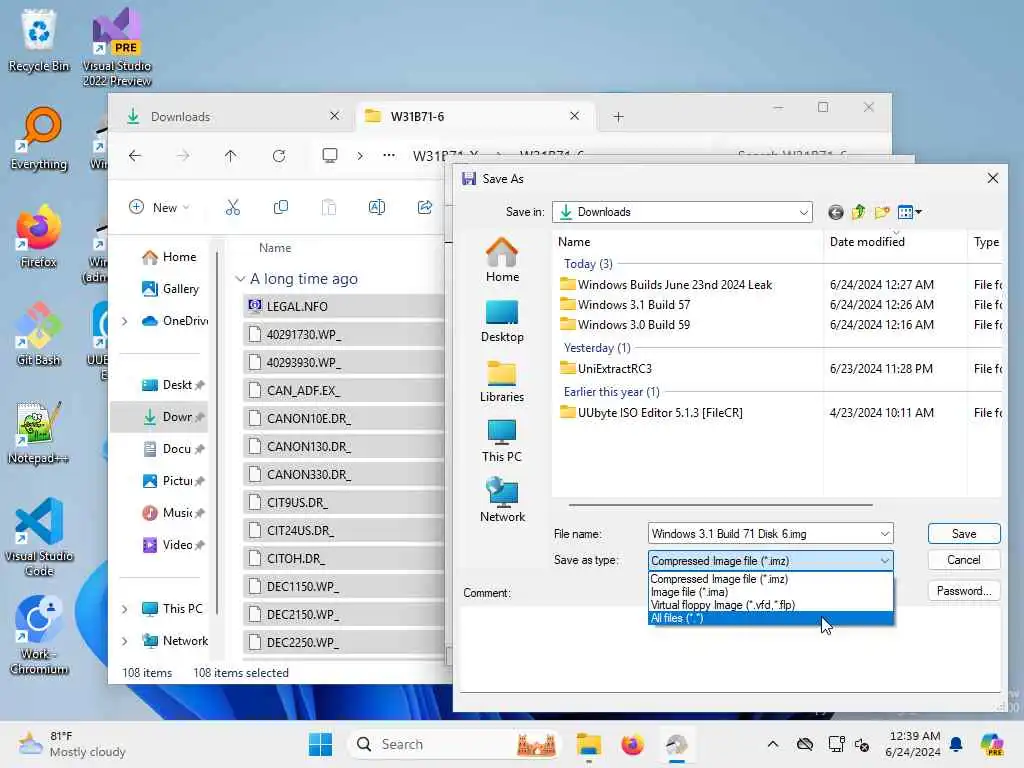Open the Recycle Bin desktop icon
The width and height of the screenshot is (1024, 768).
pyautogui.click(x=39, y=42)
